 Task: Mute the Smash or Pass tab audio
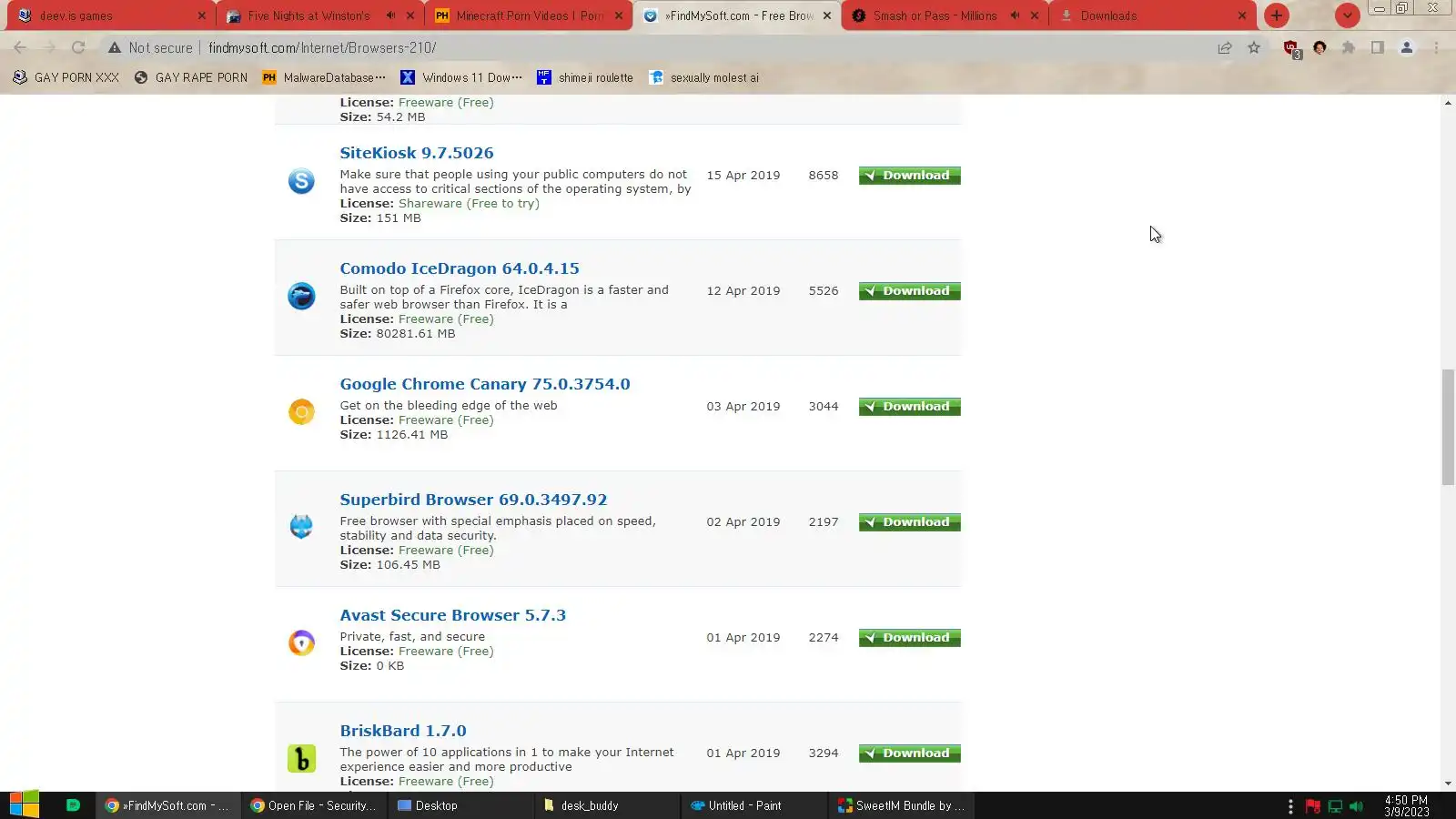(1015, 15)
